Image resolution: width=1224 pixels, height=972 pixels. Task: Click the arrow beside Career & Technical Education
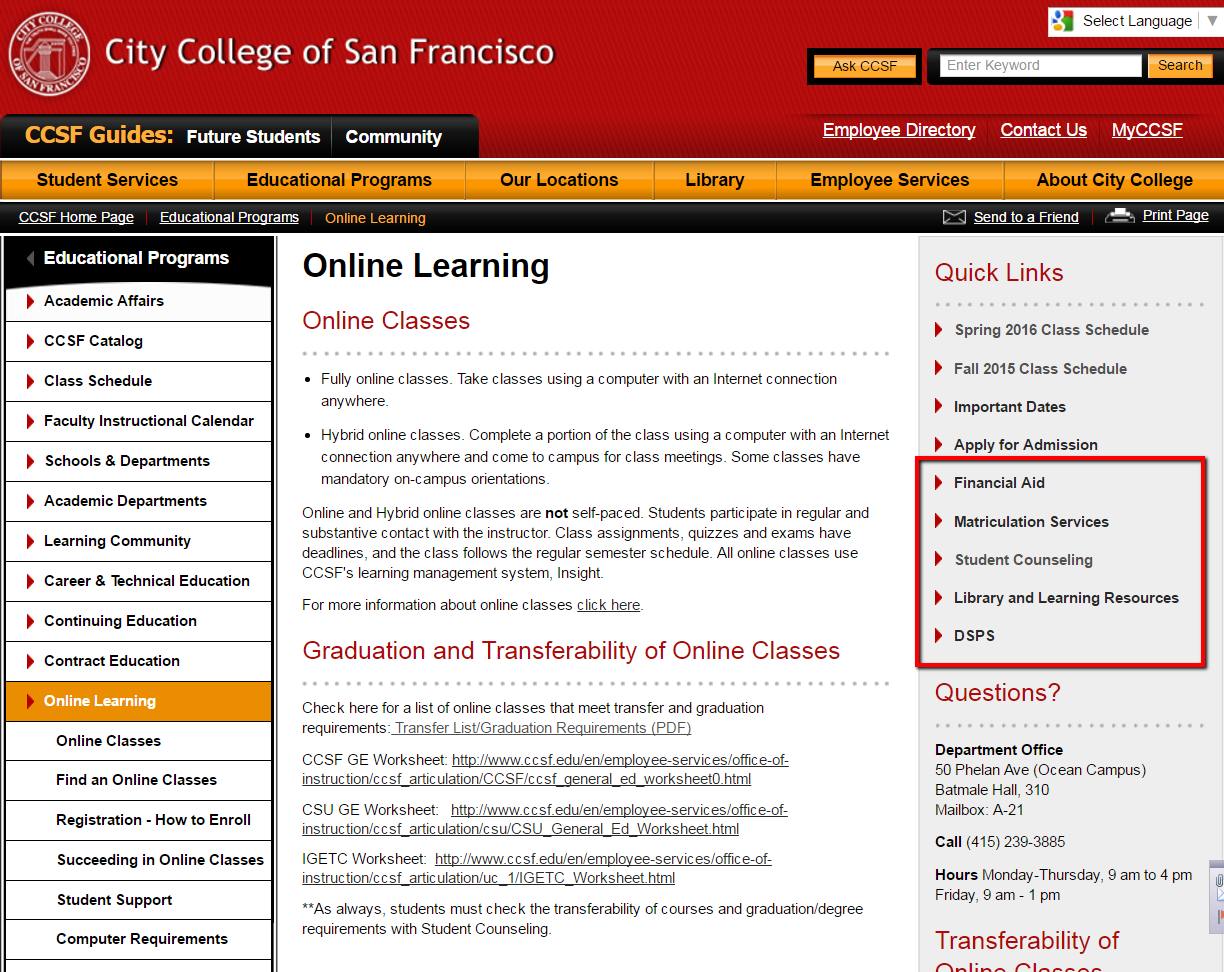(x=31, y=581)
